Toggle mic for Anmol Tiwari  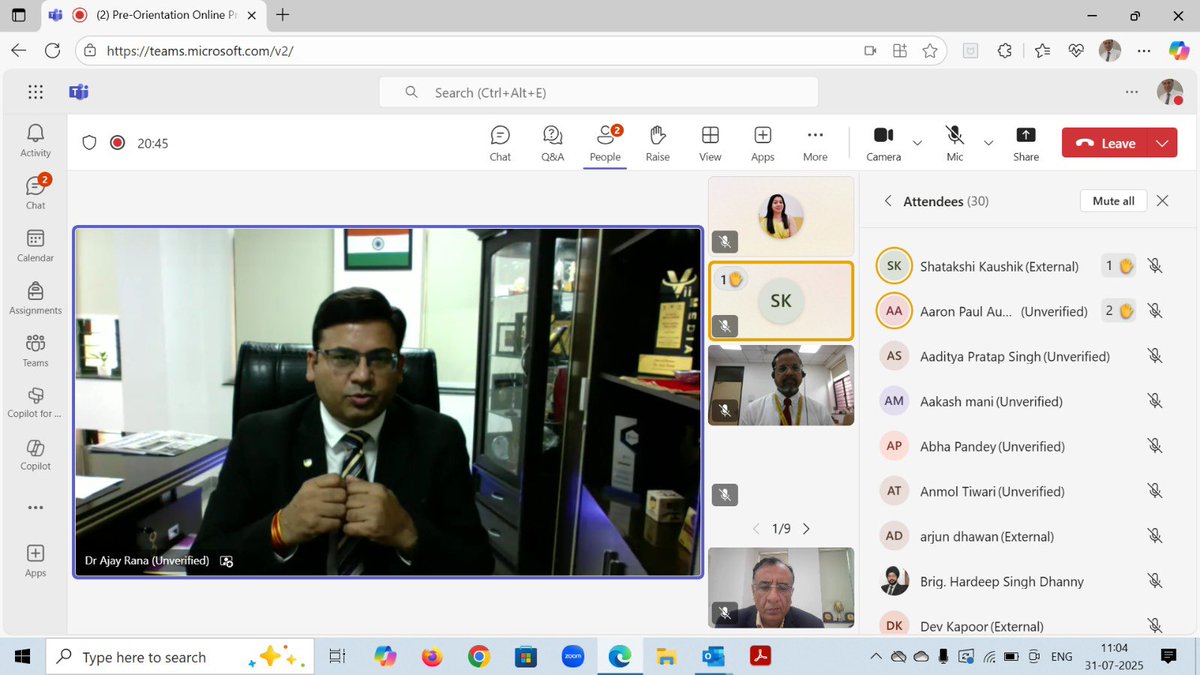click(x=1155, y=491)
